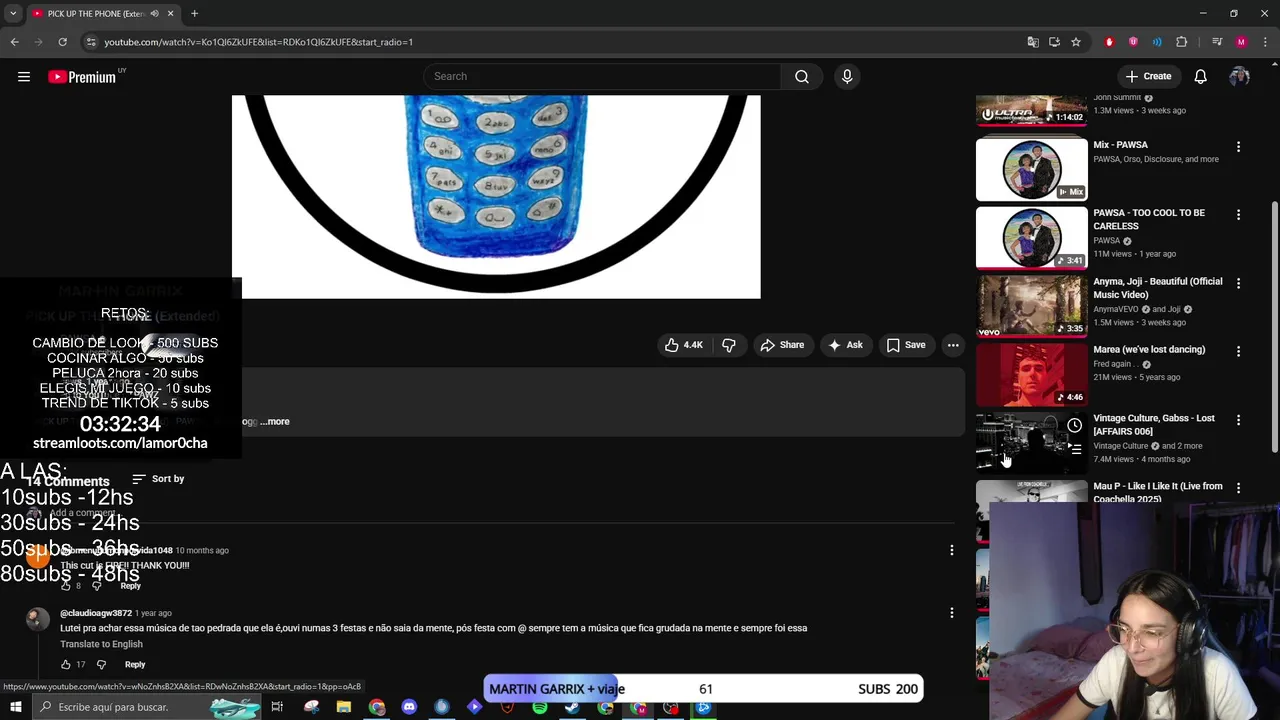
Task: Dislike the video
Action: 729,345
